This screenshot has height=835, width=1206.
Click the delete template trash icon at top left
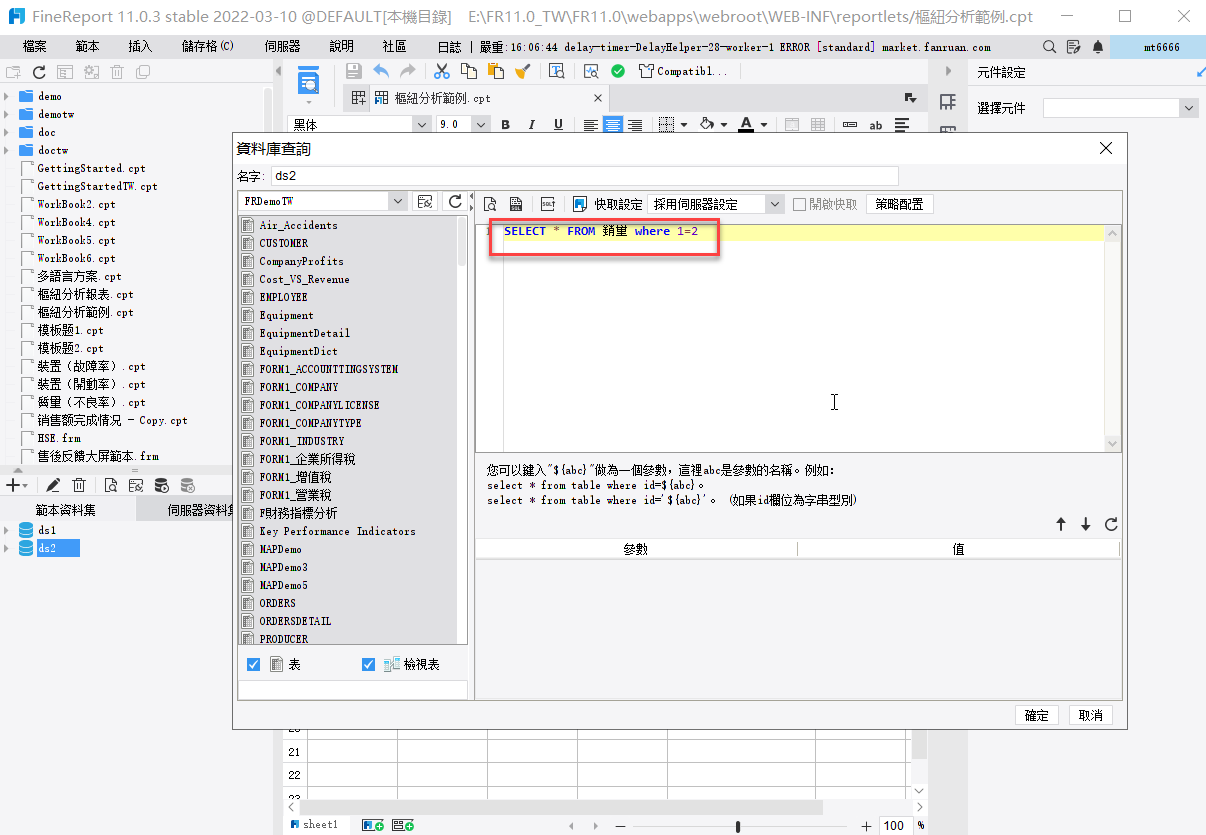(x=117, y=72)
